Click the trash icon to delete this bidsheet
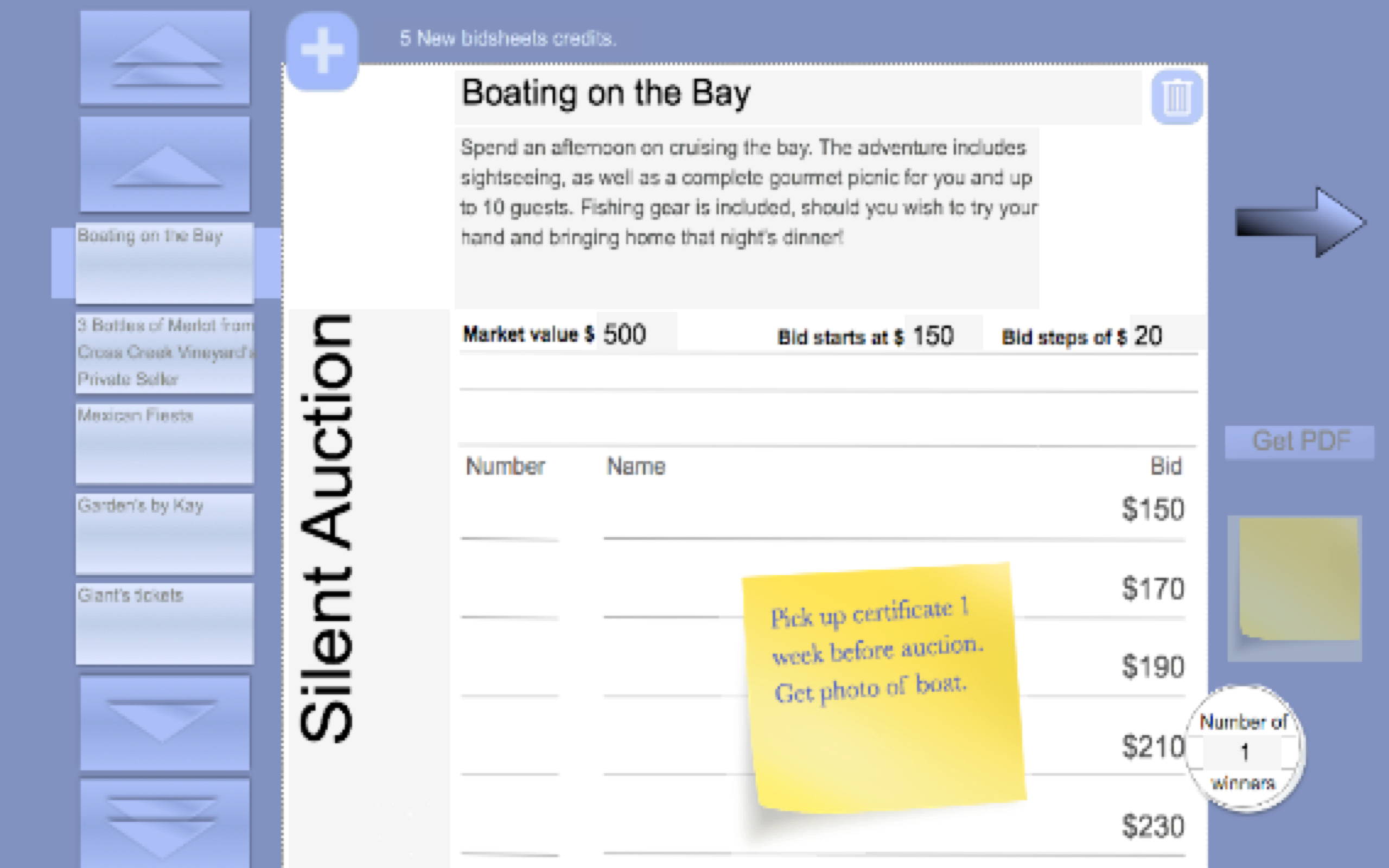Viewport: 1389px width, 868px height. (1177, 98)
